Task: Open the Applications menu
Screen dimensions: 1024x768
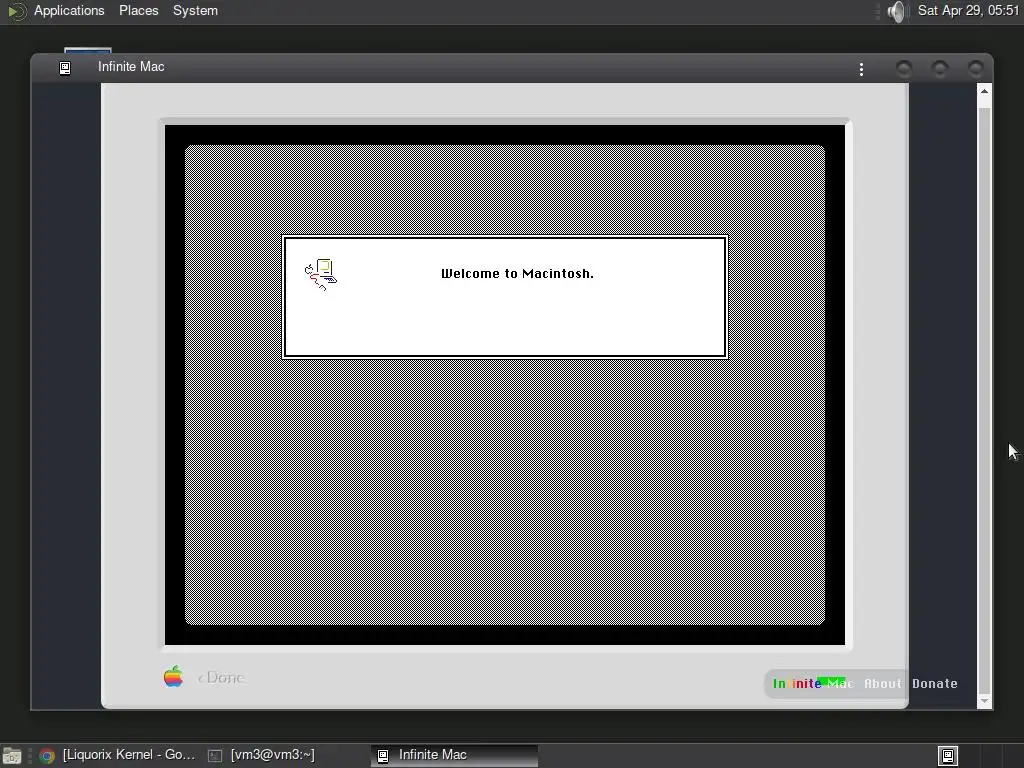Action: coord(69,10)
